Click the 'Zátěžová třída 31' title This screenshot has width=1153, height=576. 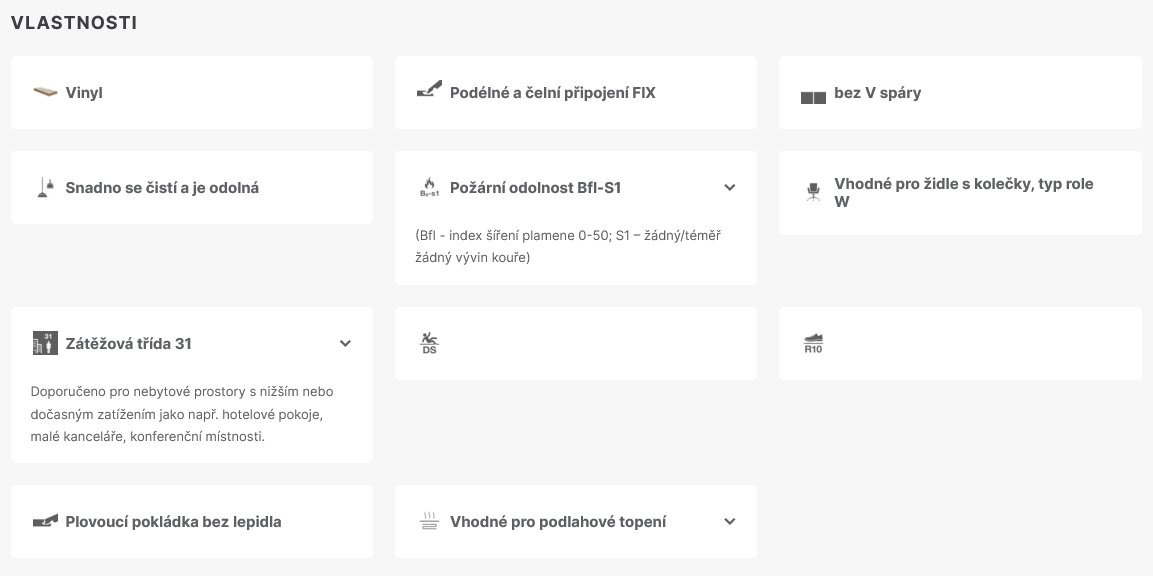(x=128, y=343)
